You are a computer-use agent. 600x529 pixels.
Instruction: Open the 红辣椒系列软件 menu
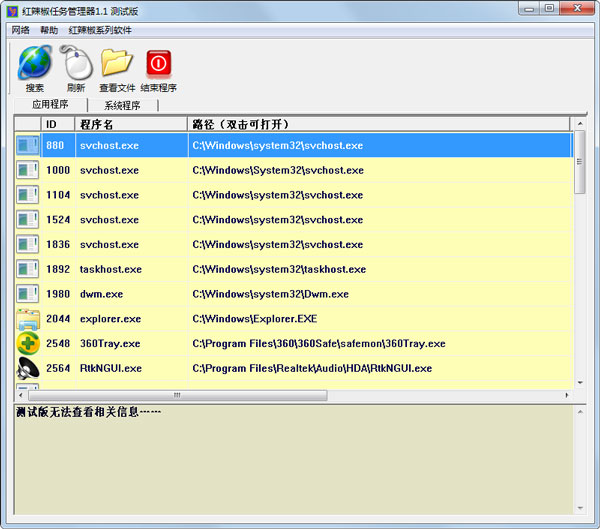point(100,30)
